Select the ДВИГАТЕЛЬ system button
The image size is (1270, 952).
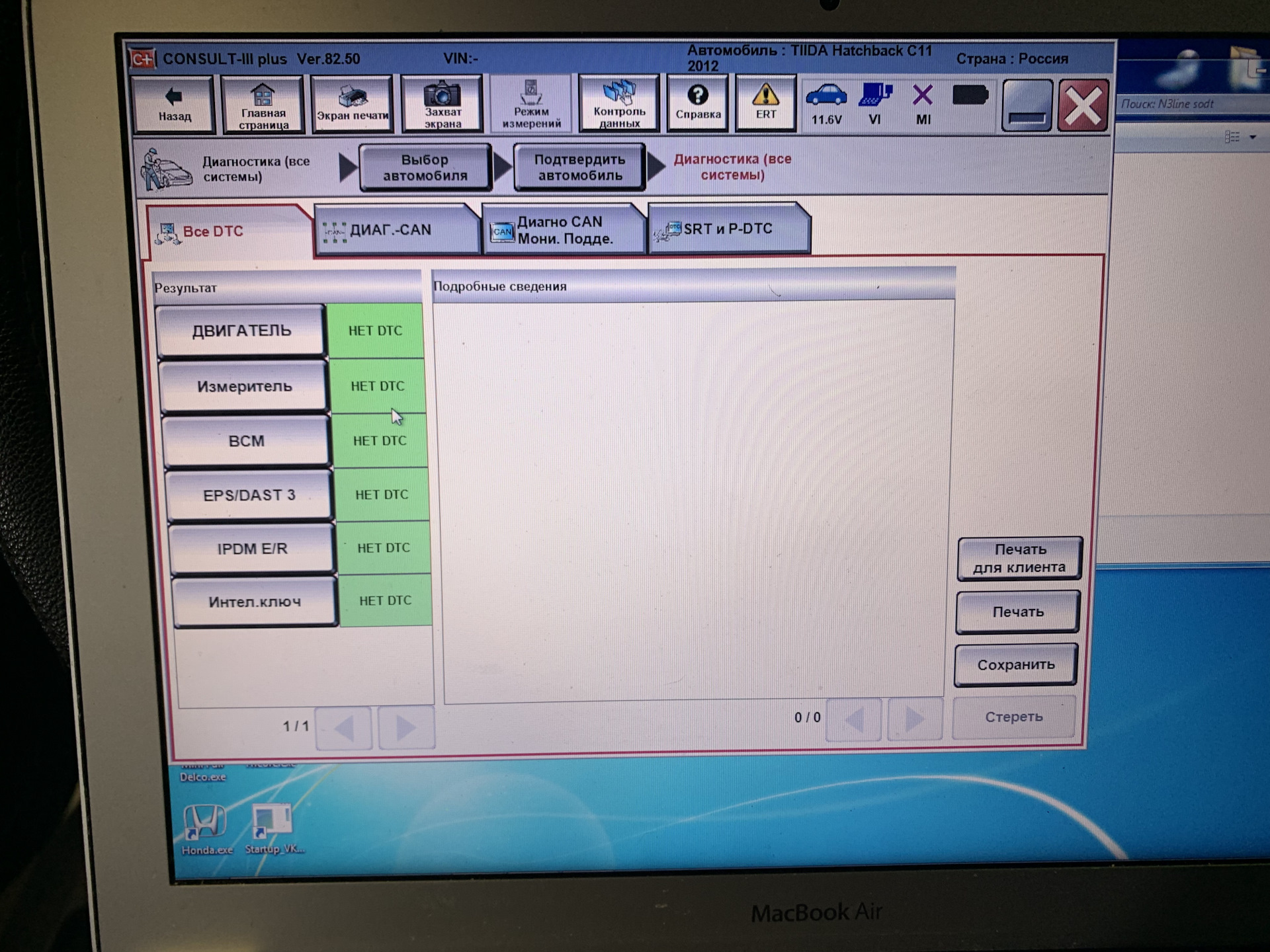pos(241,331)
